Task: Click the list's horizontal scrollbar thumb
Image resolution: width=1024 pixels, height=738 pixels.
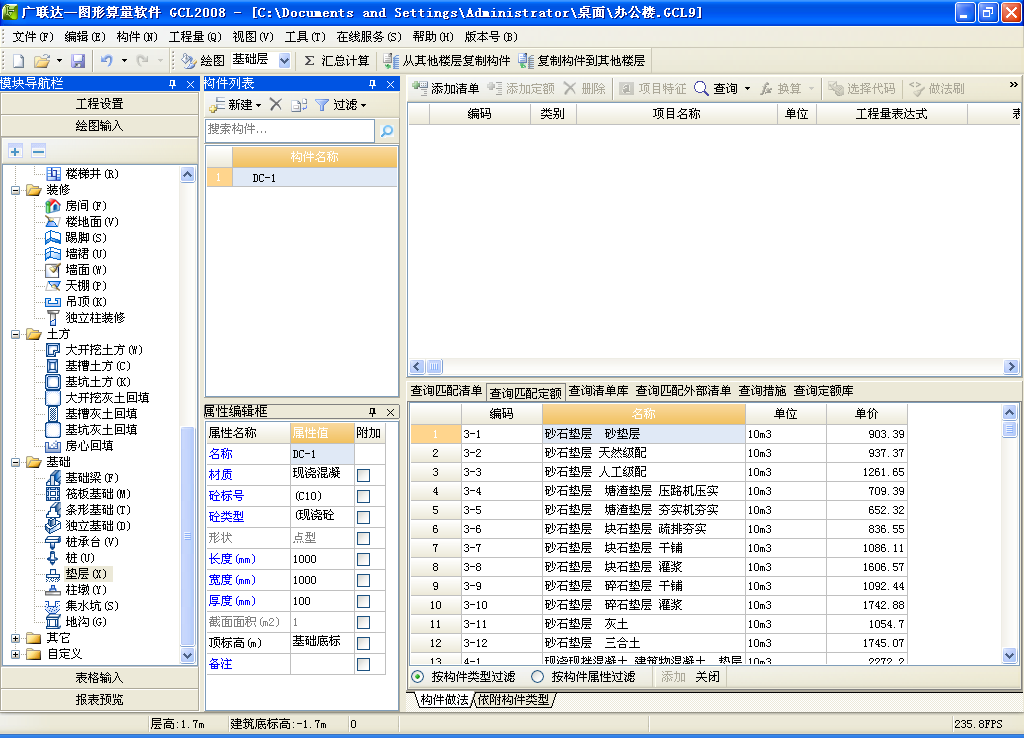Action: 434,366
